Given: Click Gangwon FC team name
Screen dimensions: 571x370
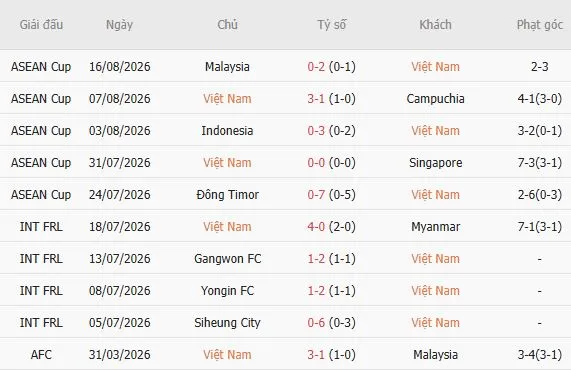Looking at the screenshot, I should (x=228, y=259).
